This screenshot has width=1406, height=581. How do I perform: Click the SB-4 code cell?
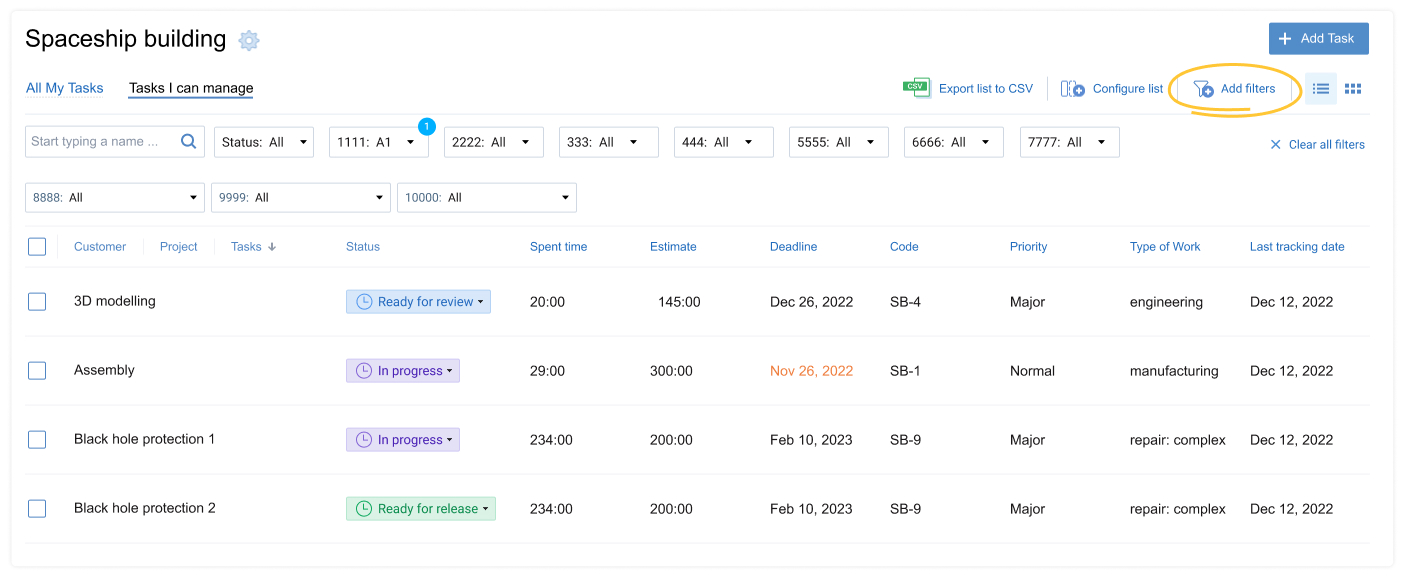point(905,302)
